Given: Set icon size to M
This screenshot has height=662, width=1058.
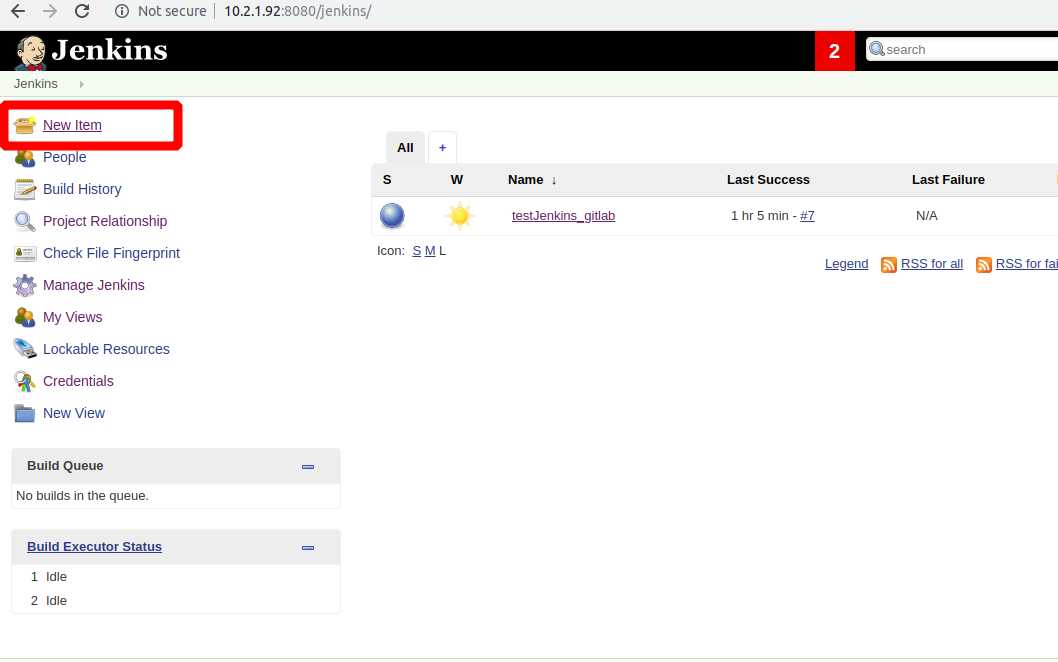Looking at the screenshot, I should tap(430, 251).
